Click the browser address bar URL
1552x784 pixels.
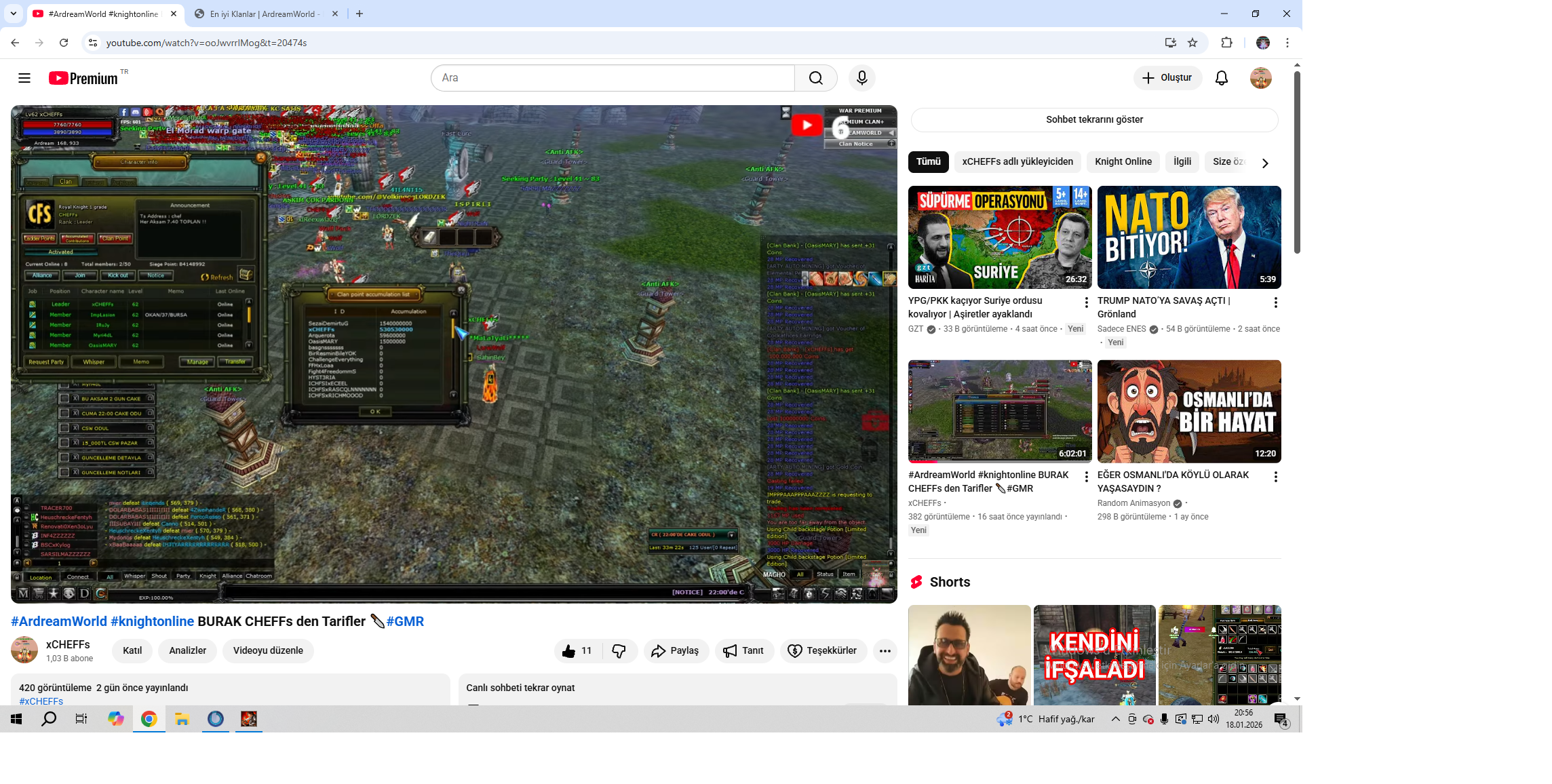[206, 43]
